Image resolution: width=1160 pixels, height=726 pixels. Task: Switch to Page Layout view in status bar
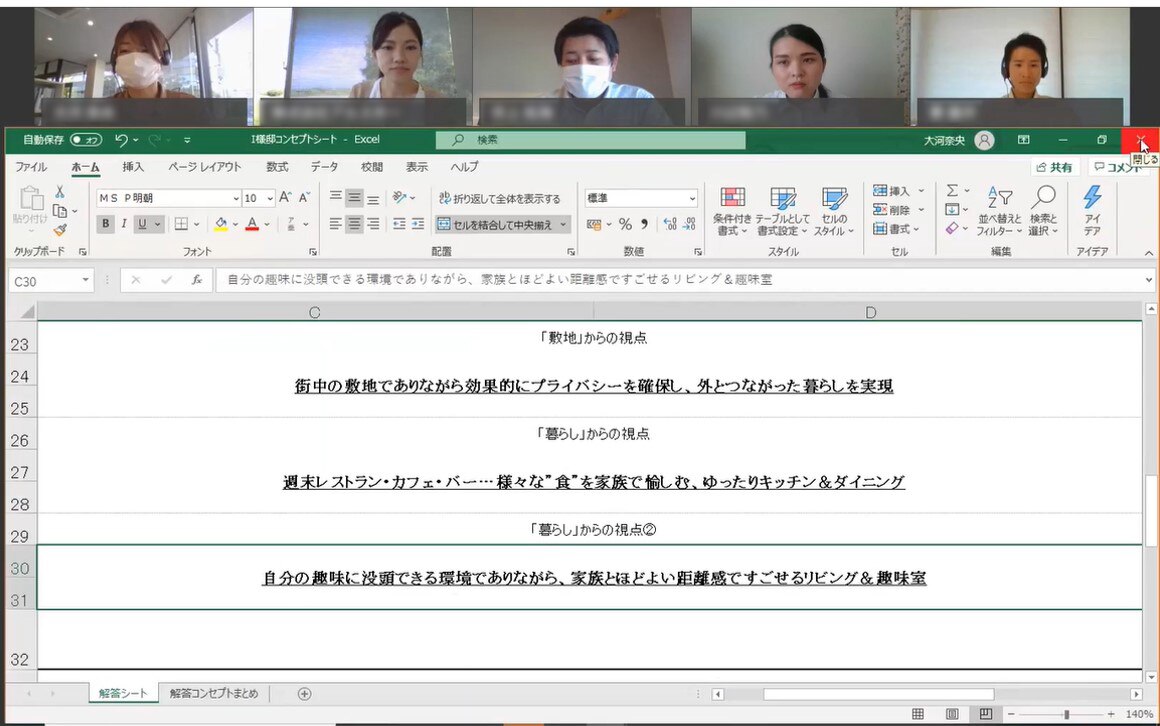pos(952,714)
